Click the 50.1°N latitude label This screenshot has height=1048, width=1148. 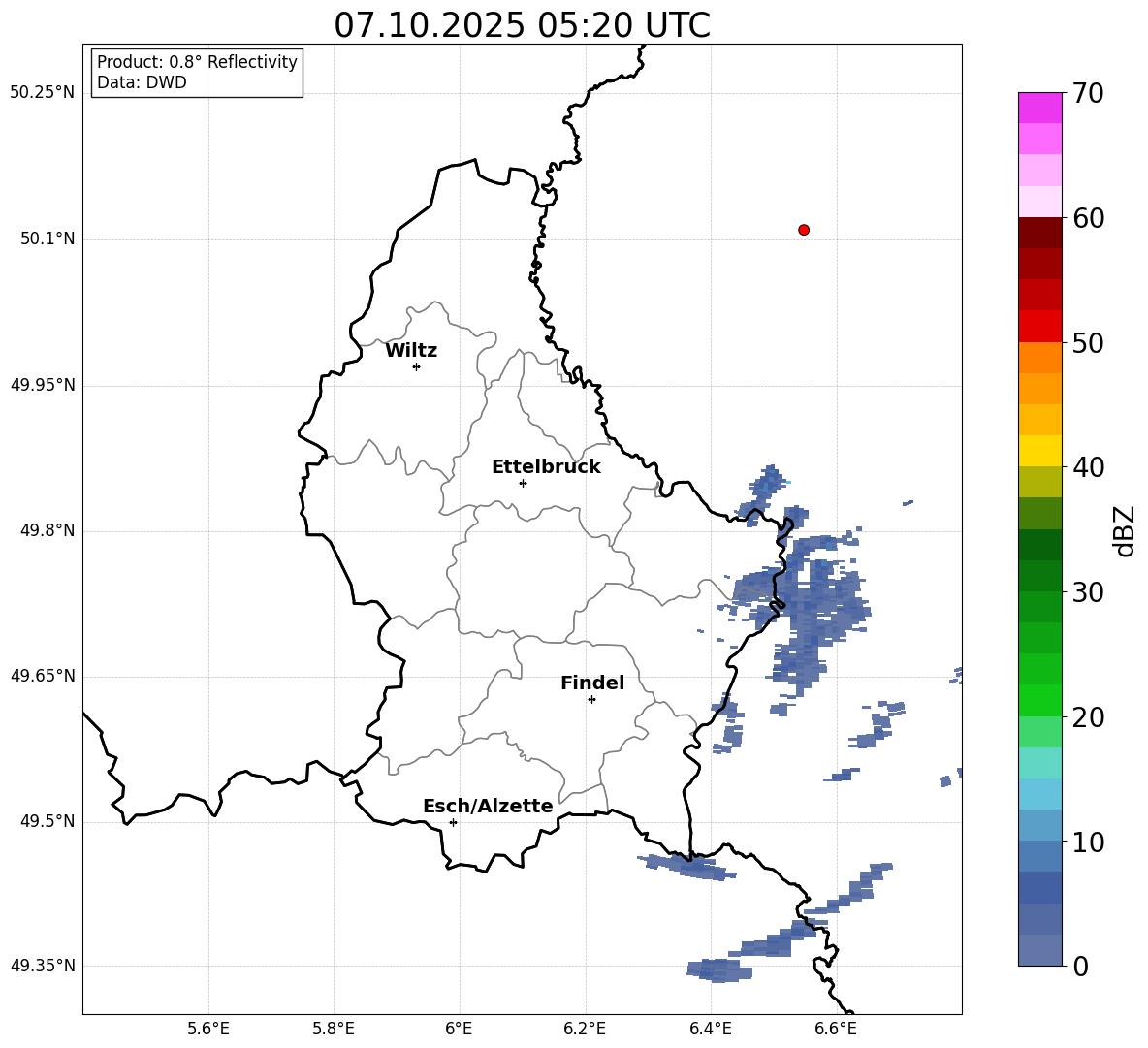(48, 239)
